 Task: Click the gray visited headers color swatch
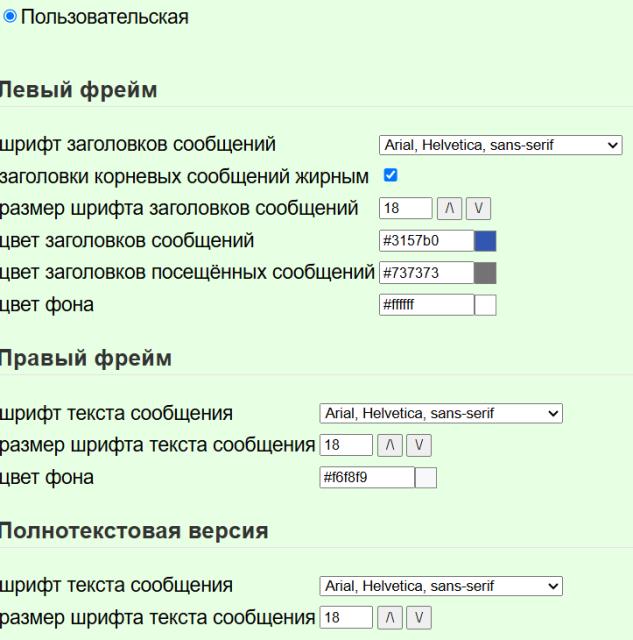coord(485,273)
